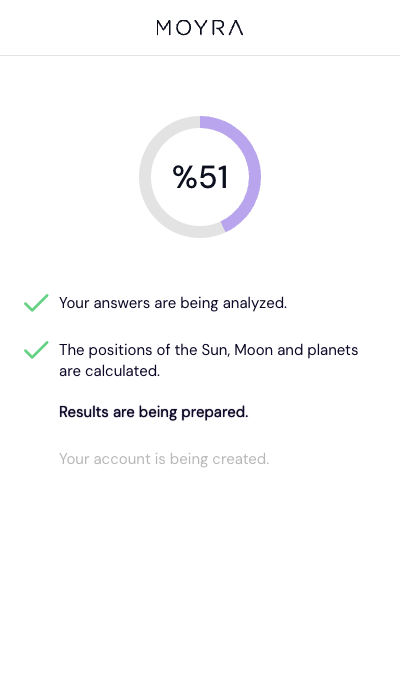Click the "are calculated." second line text

[109, 371]
